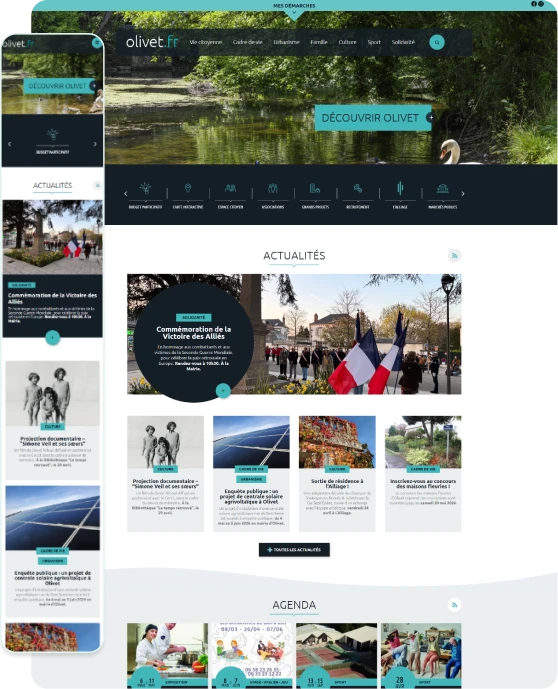The image size is (558, 689).
Task: Click the olivet.fr logo in mobile header
Action: click(x=18, y=44)
